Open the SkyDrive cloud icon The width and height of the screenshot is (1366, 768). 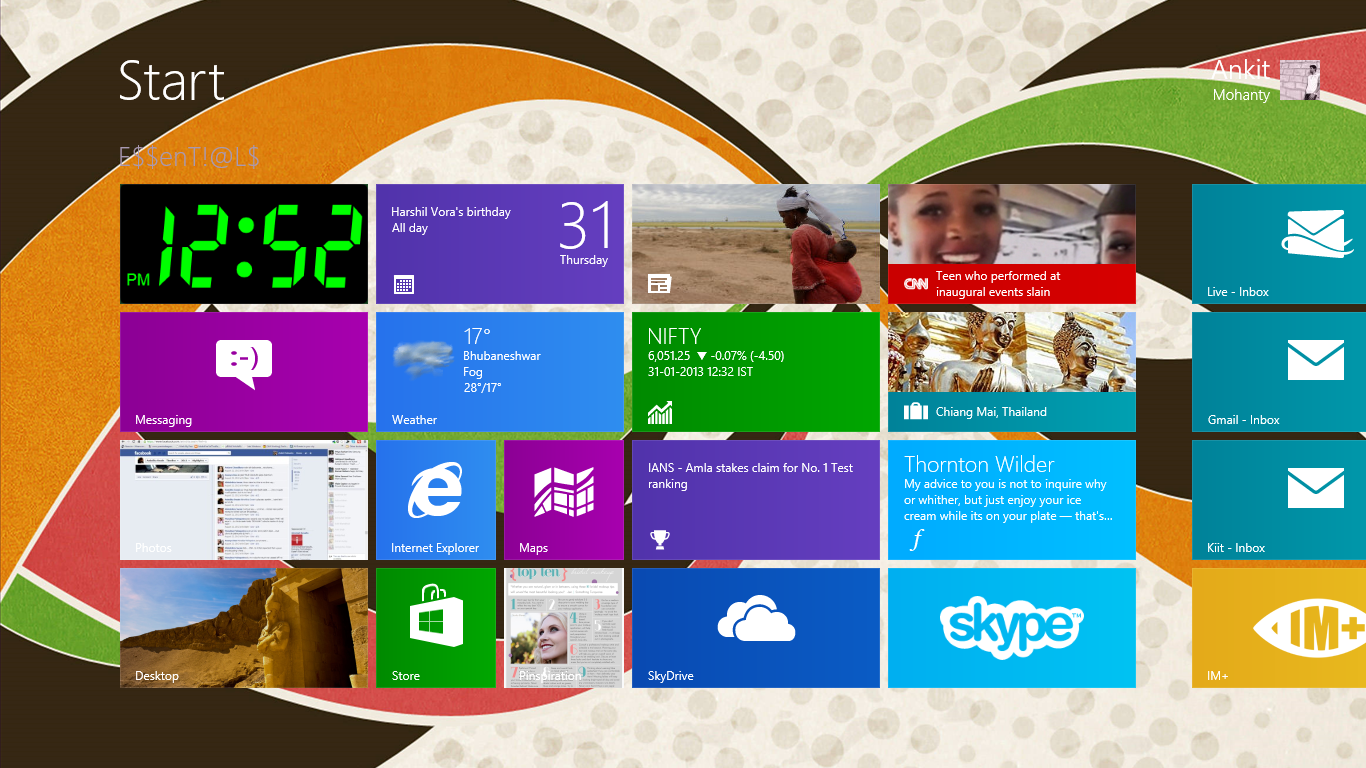coord(756,618)
